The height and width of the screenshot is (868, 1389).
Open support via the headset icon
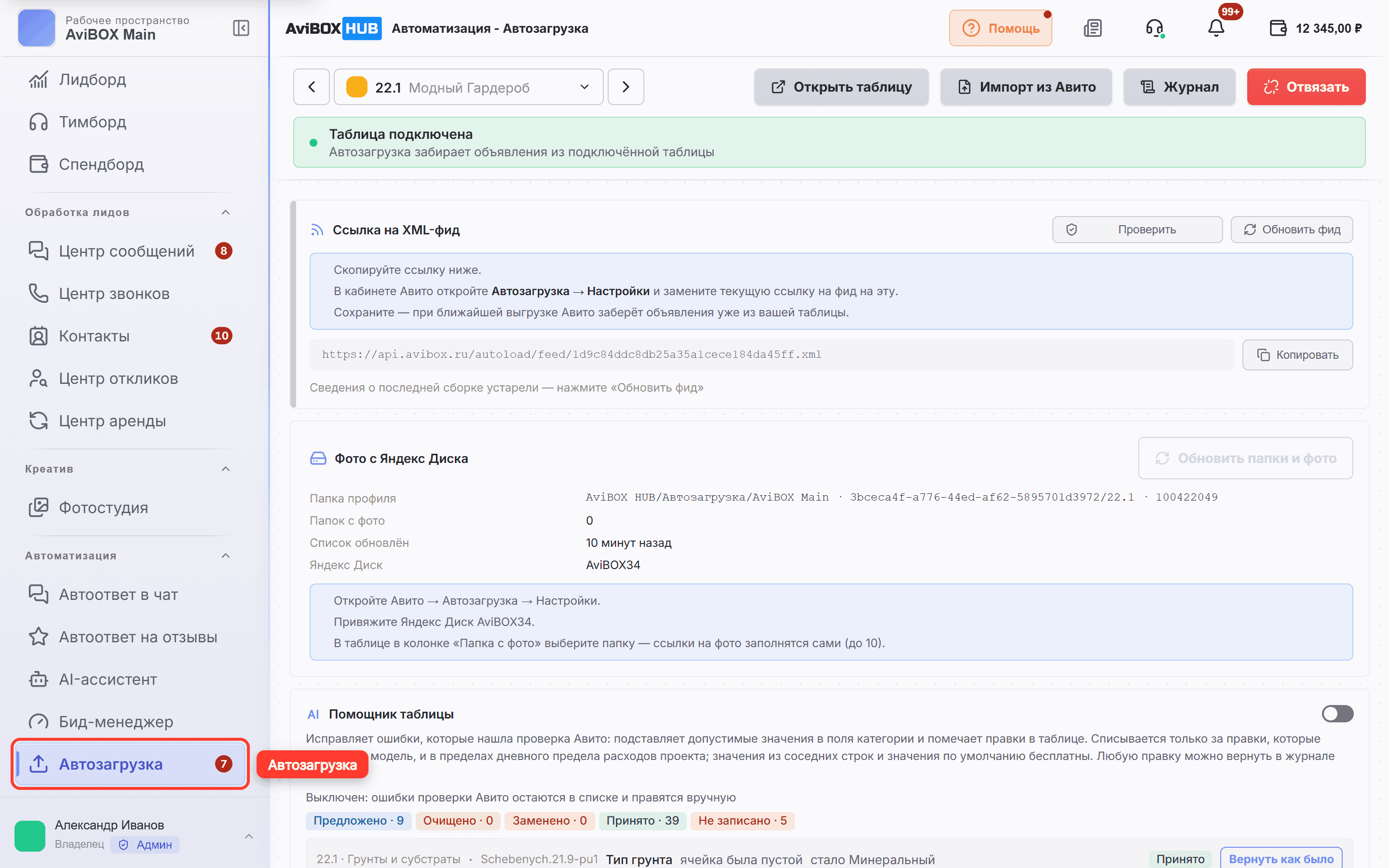click(x=1154, y=28)
